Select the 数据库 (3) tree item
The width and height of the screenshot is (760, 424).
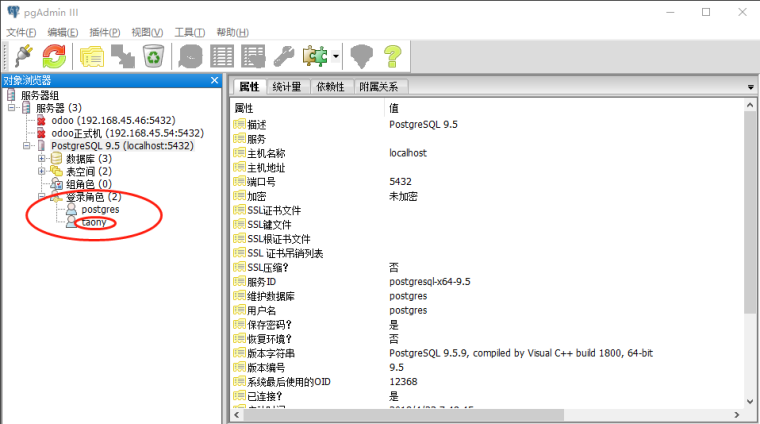[89, 158]
